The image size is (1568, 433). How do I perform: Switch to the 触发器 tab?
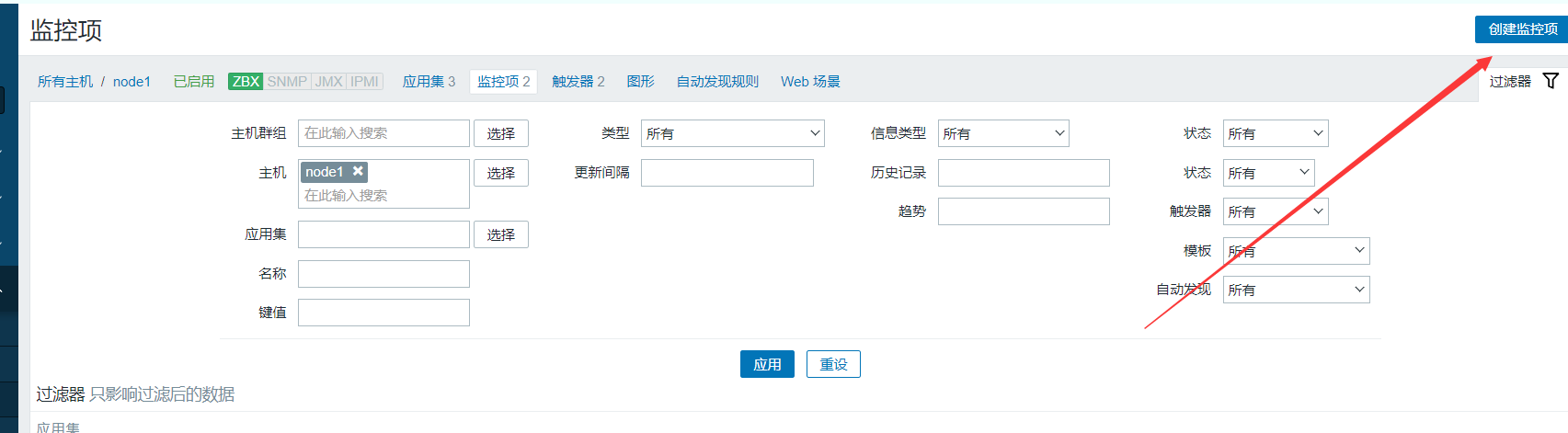coord(578,82)
